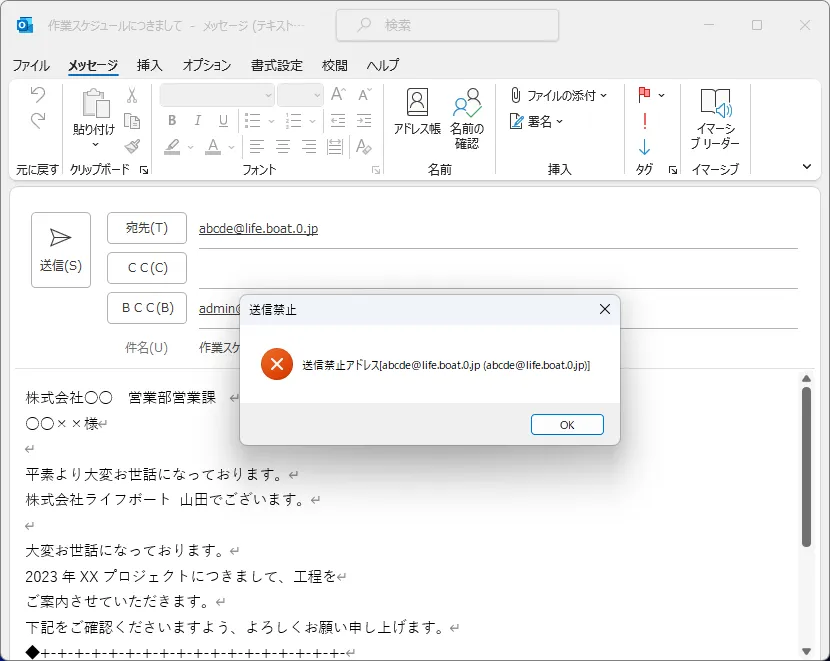
Task: Click the Outlook app icon in title bar
Action: 25,25
